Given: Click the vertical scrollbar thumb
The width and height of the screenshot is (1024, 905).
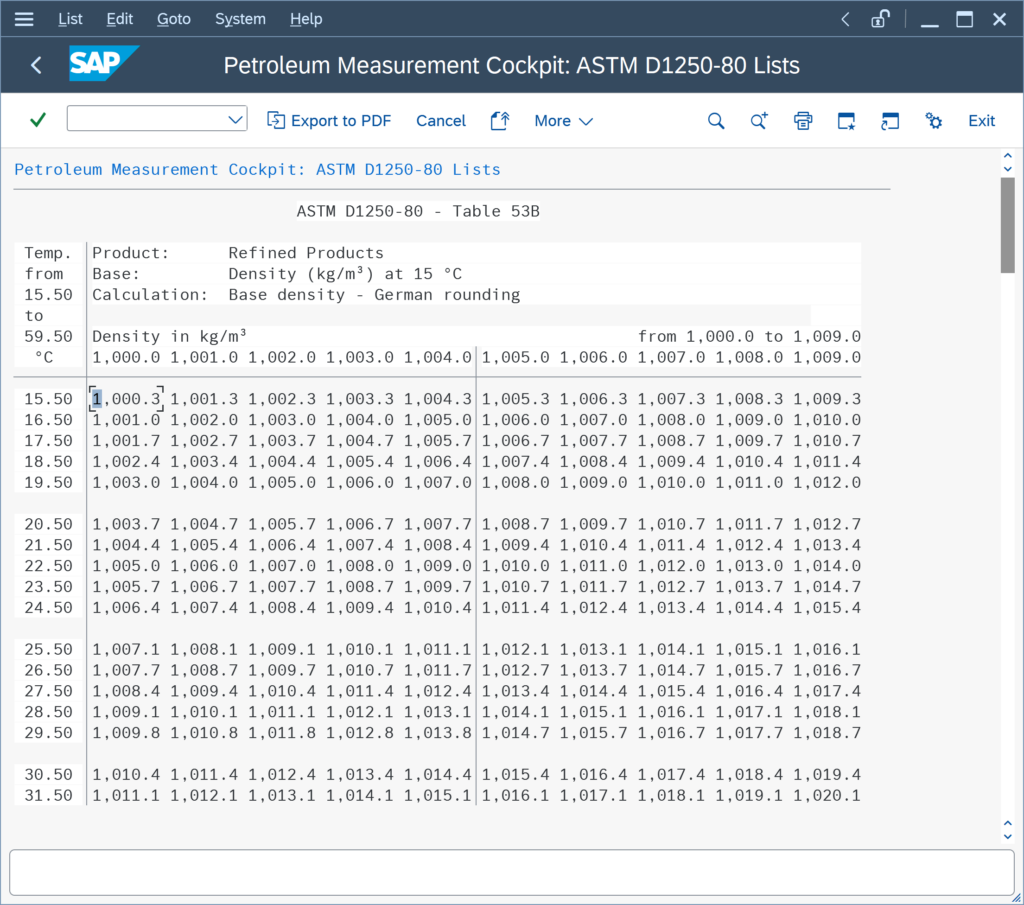Looking at the screenshot, I should (x=1007, y=225).
